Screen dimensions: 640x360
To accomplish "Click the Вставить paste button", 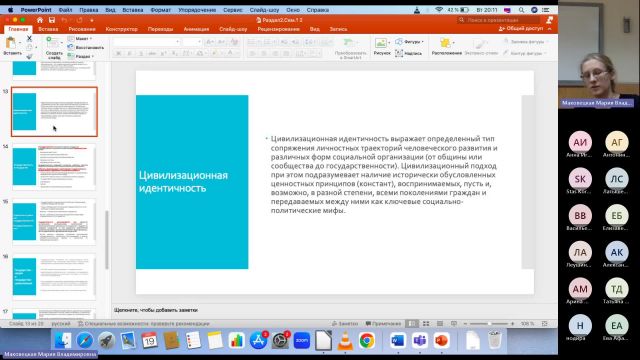I will tap(12, 46).
